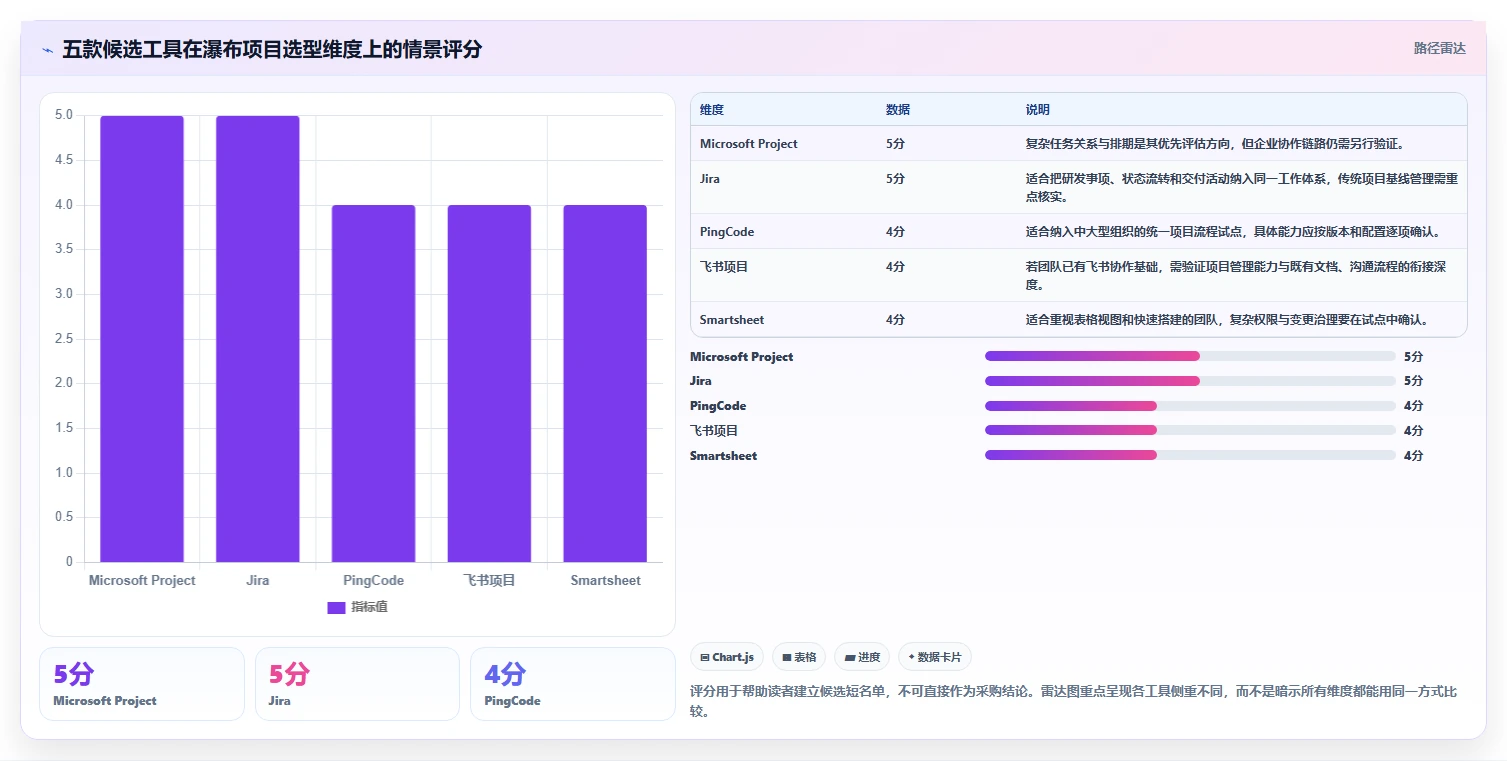
Task: Click the 飞书项目 x-axis label under chart
Action: click(489, 580)
